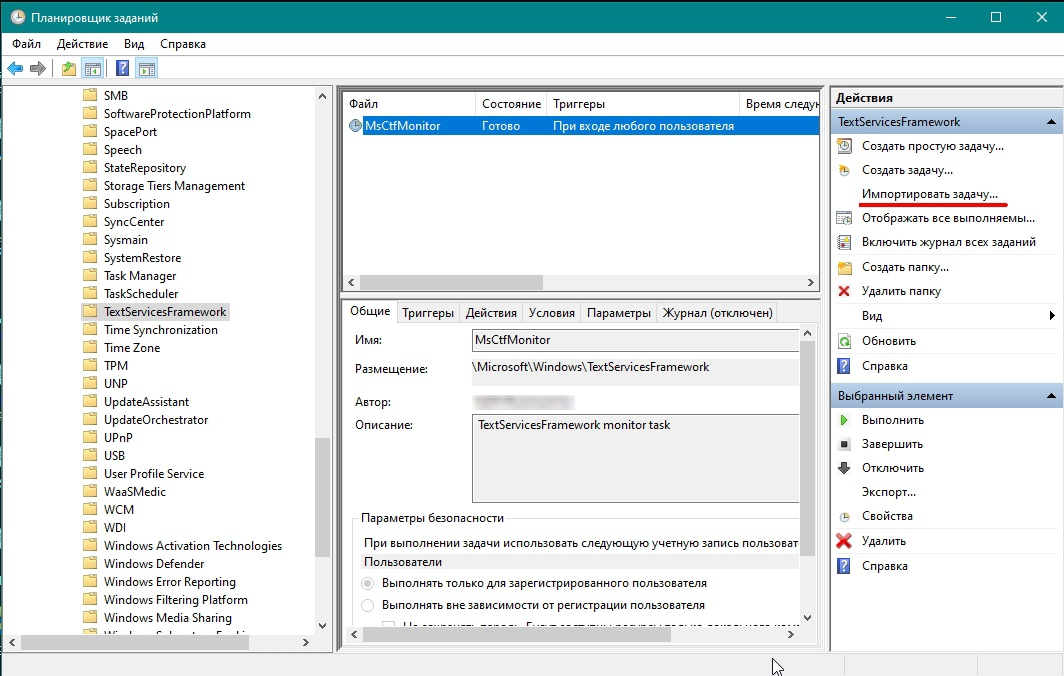This screenshot has width=1064, height=676.
Task: Open the Действие menu
Action: [x=82, y=44]
